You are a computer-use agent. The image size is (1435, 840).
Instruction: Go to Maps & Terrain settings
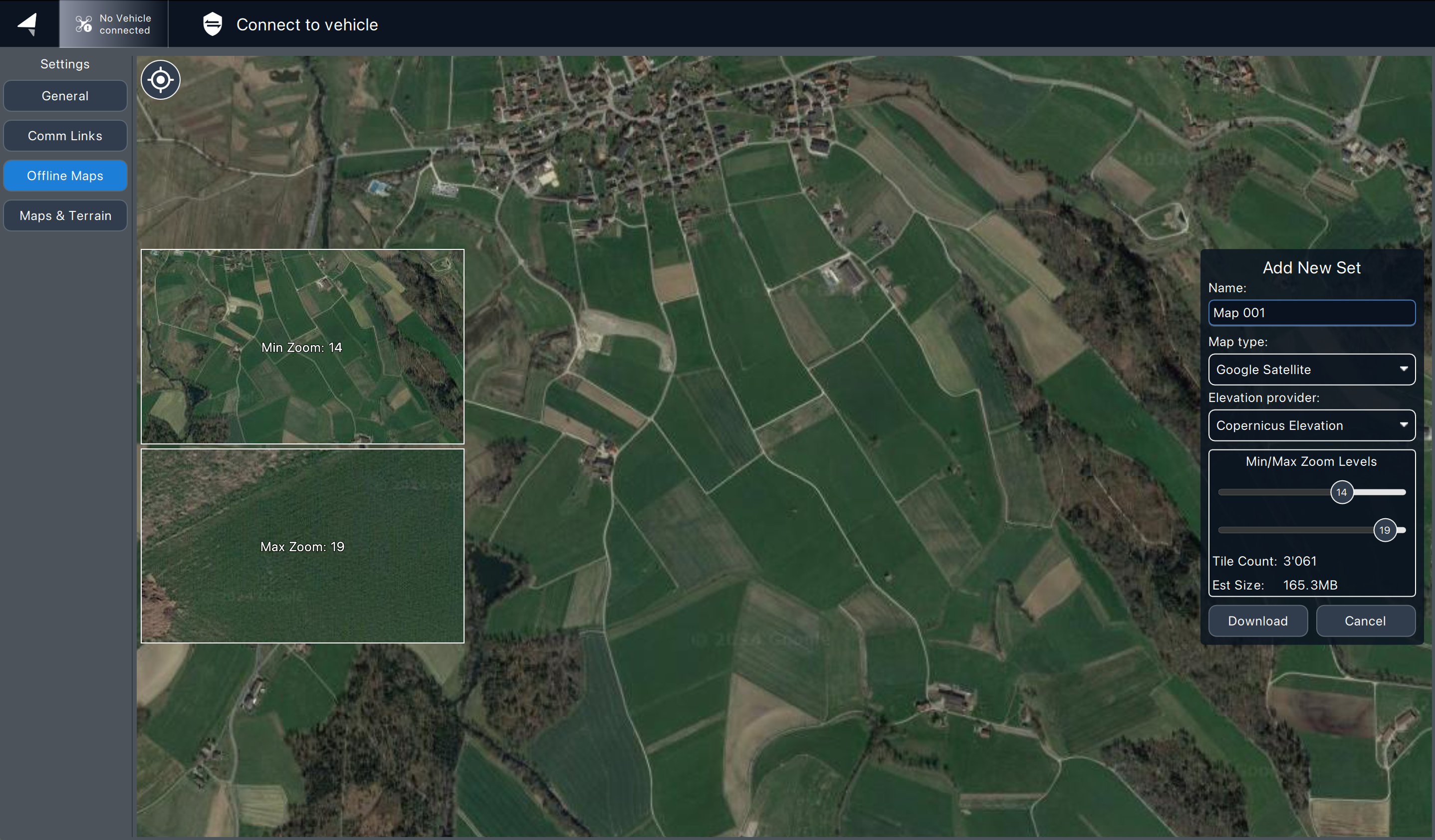coord(65,215)
